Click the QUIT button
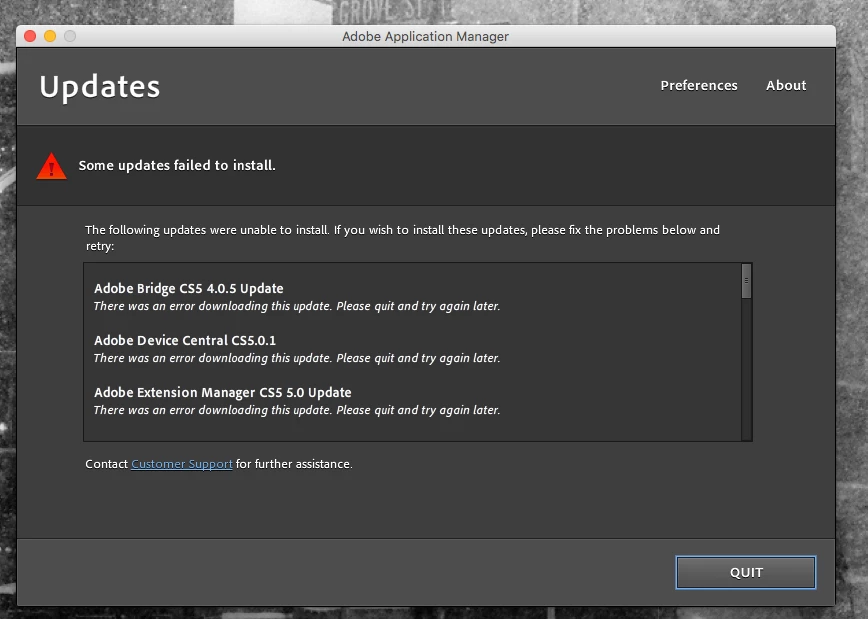Image resolution: width=868 pixels, height=619 pixels. click(x=746, y=572)
